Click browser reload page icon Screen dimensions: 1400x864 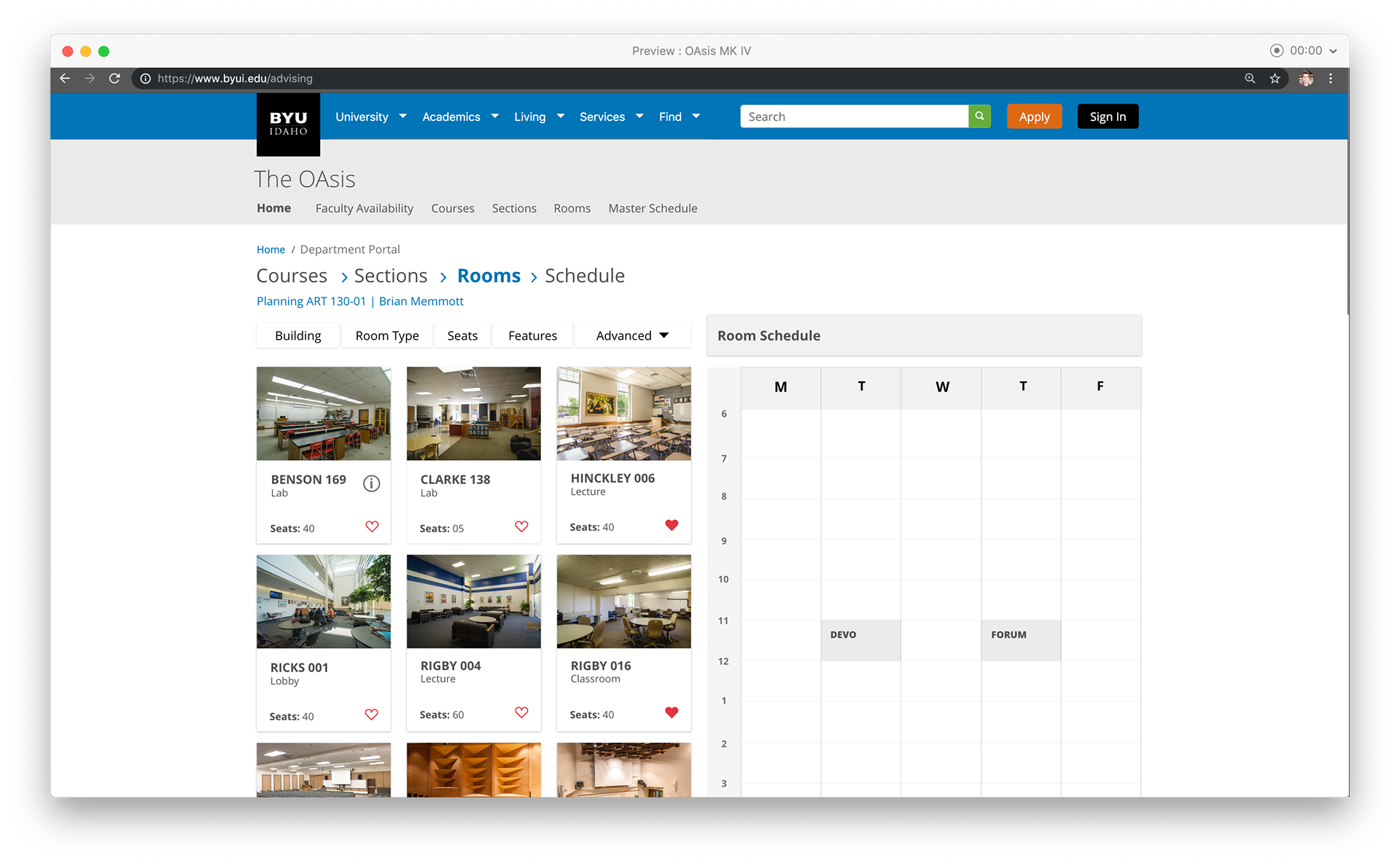click(114, 79)
